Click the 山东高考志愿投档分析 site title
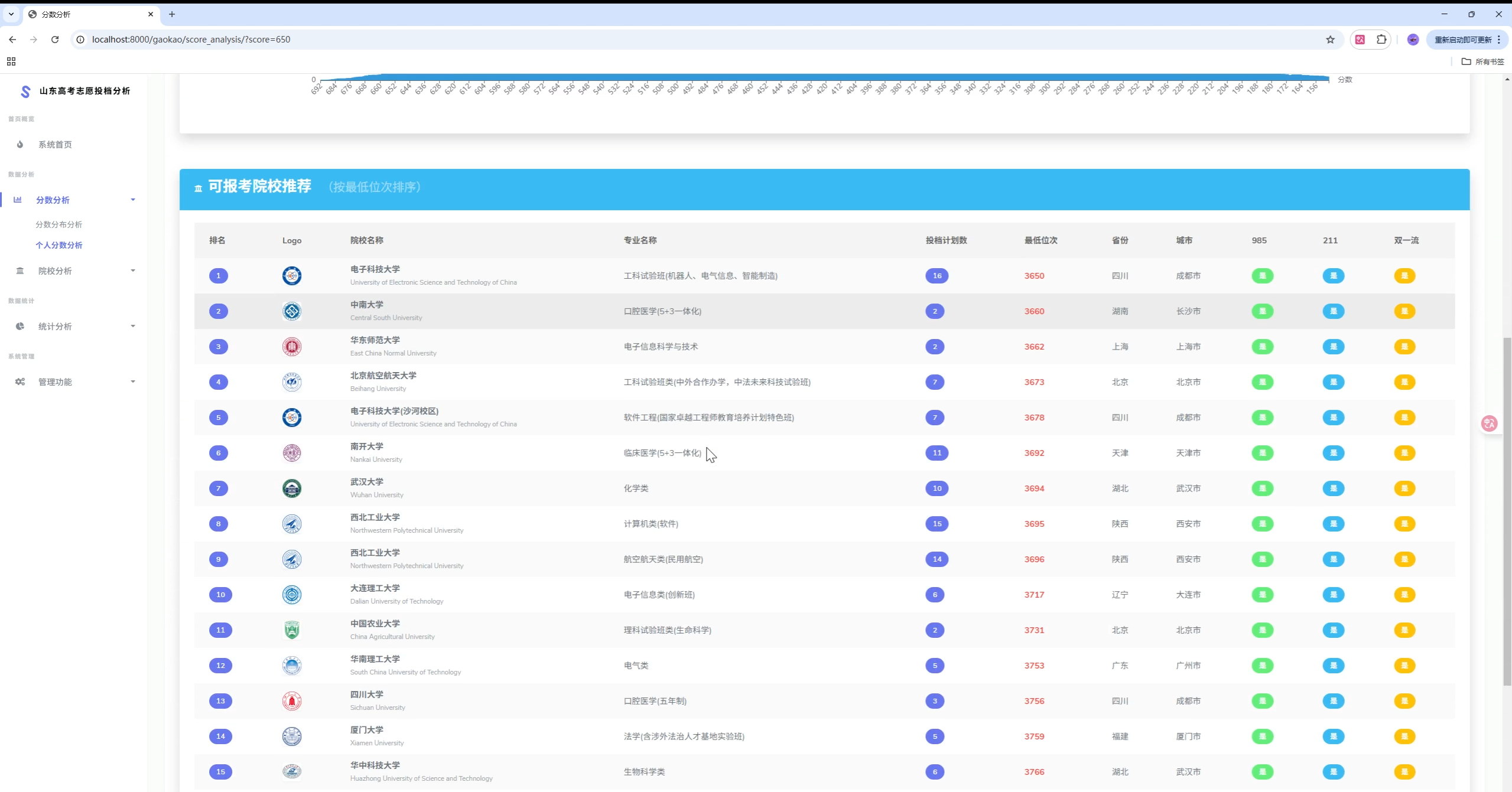This screenshot has width=1512, height=792. pyautogui.click(x=84, y=91)
